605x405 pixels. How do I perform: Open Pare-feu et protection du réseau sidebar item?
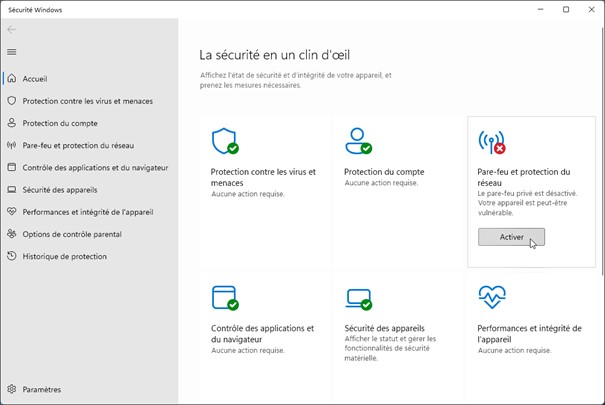click(x=78, y=145)
